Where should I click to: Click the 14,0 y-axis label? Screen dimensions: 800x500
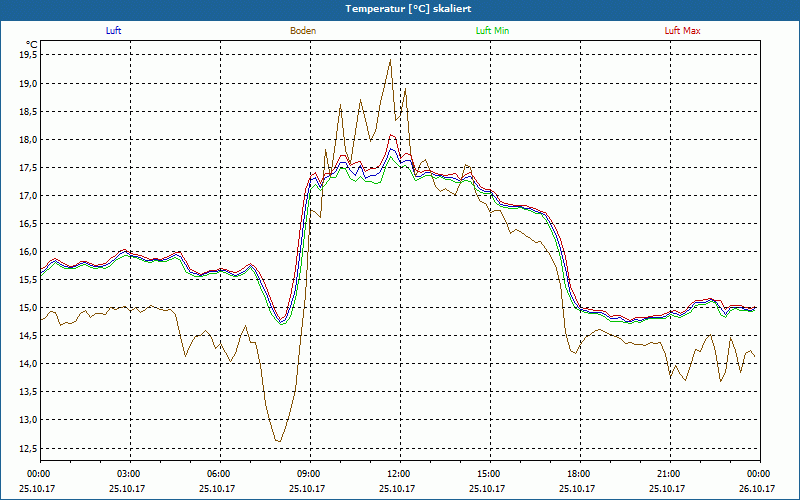pos(28,364)
